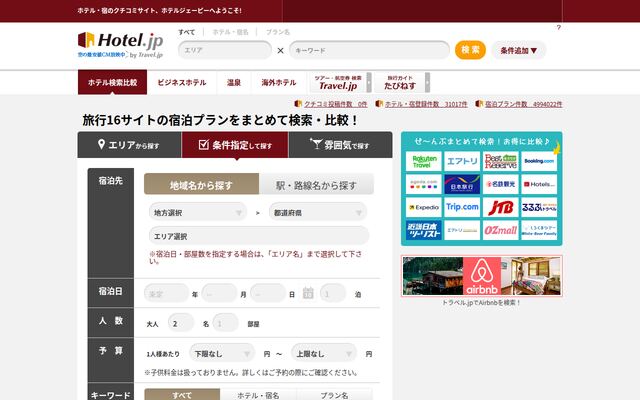Expand the 都道府県 prefecture dropdown
The image size is (640, 400).
(x=318, y=212)
